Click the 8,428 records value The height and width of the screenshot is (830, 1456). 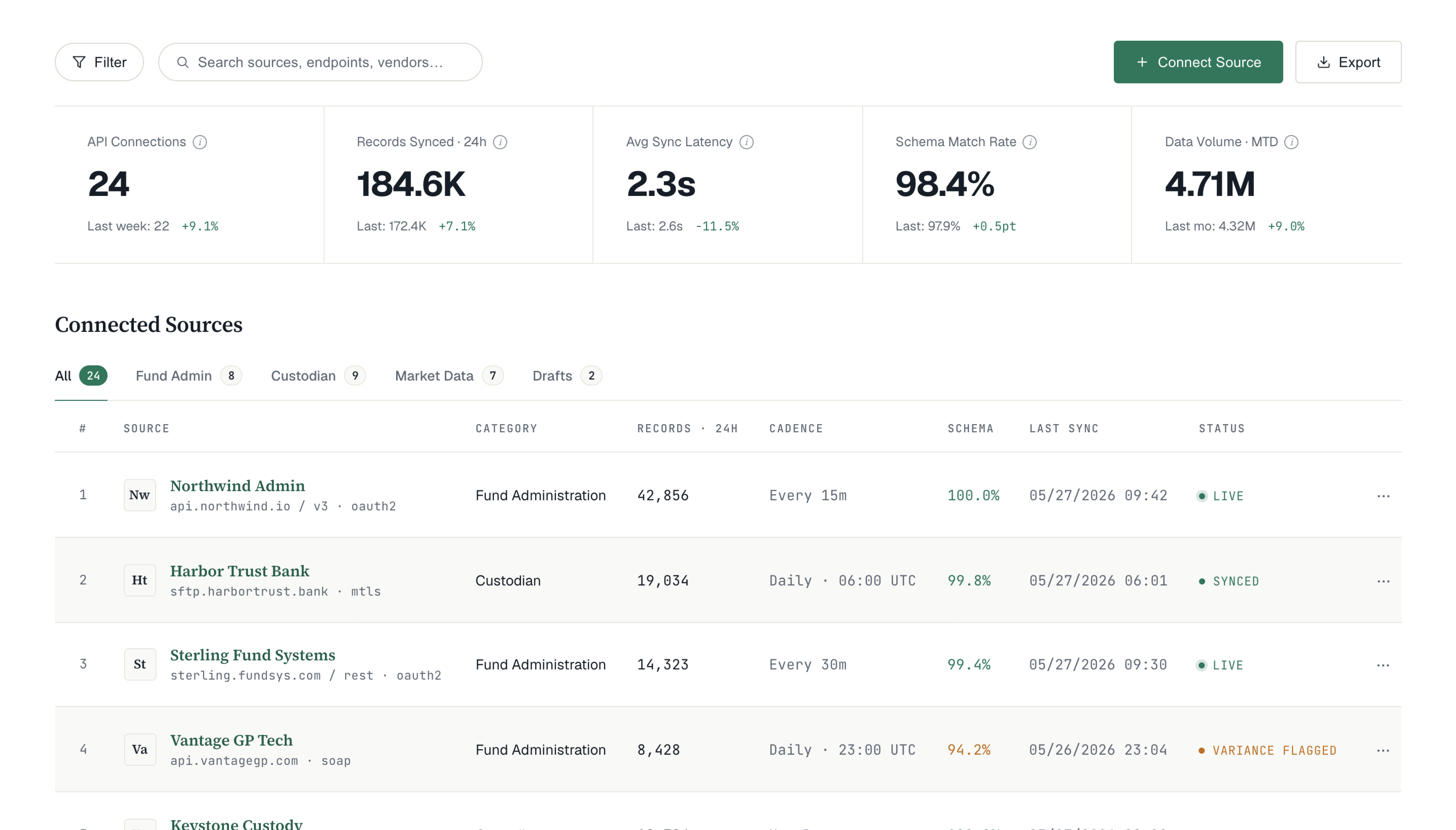click(658, 750)
